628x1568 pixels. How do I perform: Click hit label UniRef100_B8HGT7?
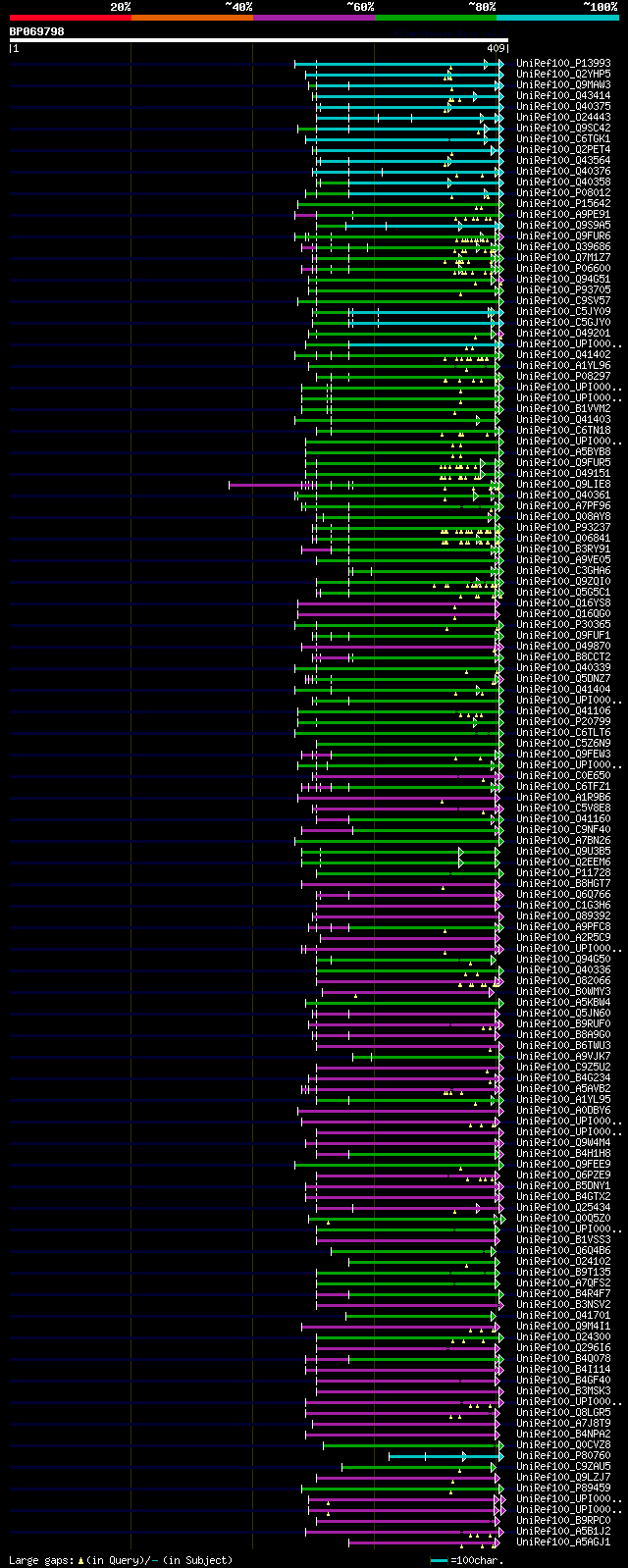563,884
